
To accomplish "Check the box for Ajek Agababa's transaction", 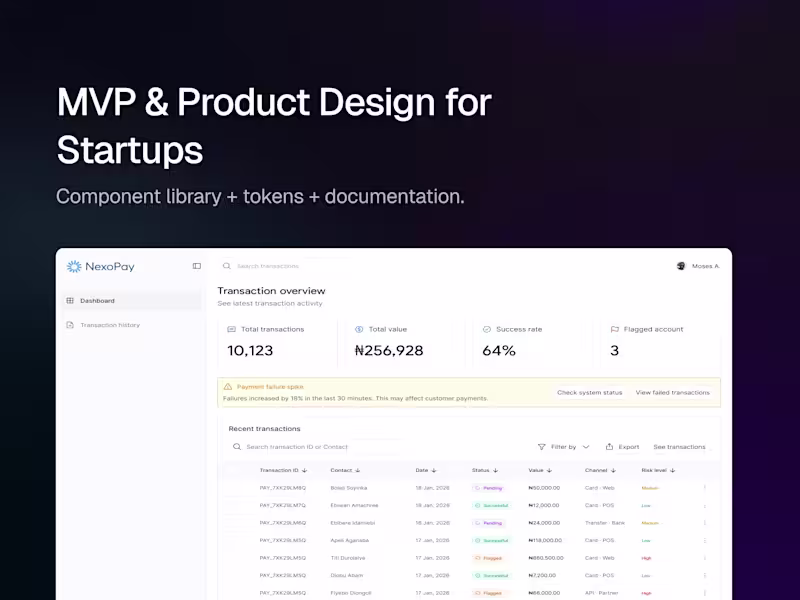I will [232, 540].
